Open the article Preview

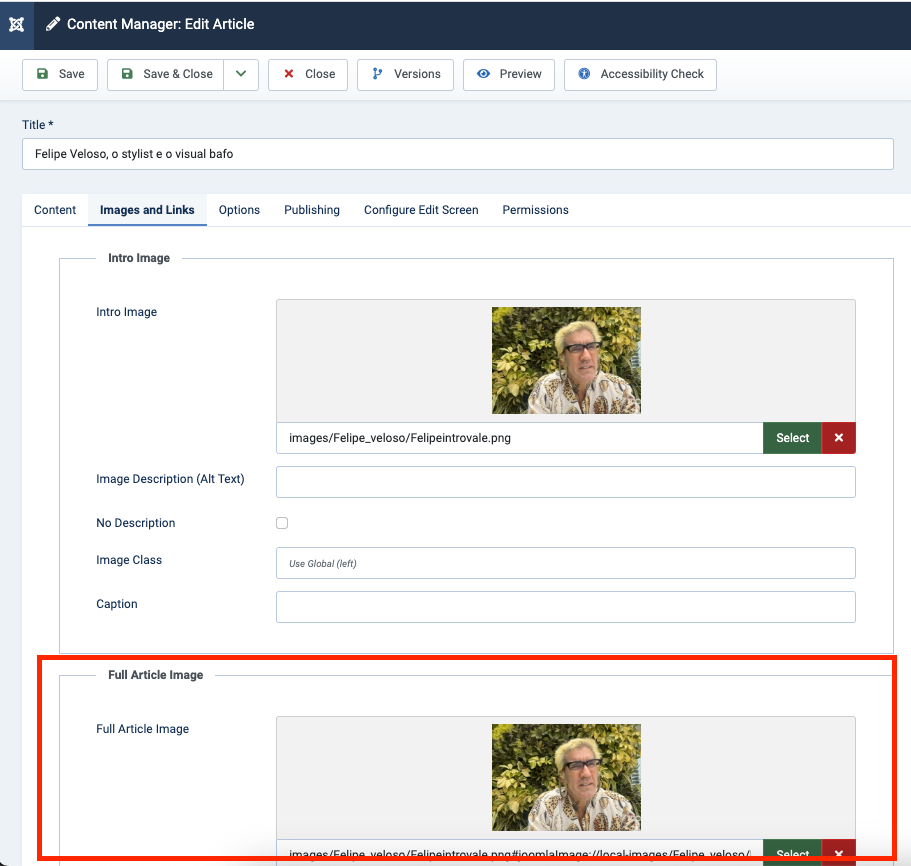[509, 74]
